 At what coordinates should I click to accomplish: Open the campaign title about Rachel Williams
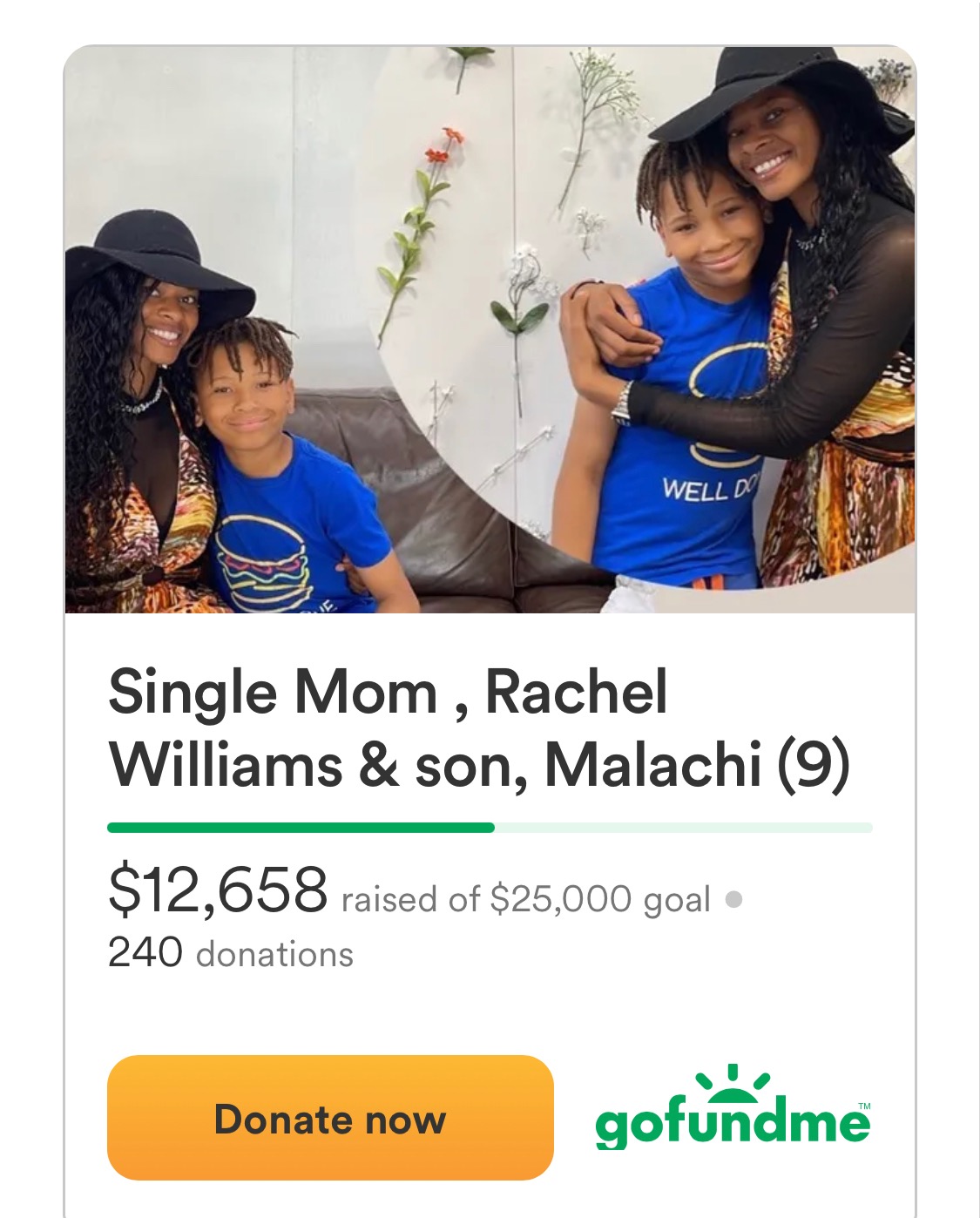(478, 728)
